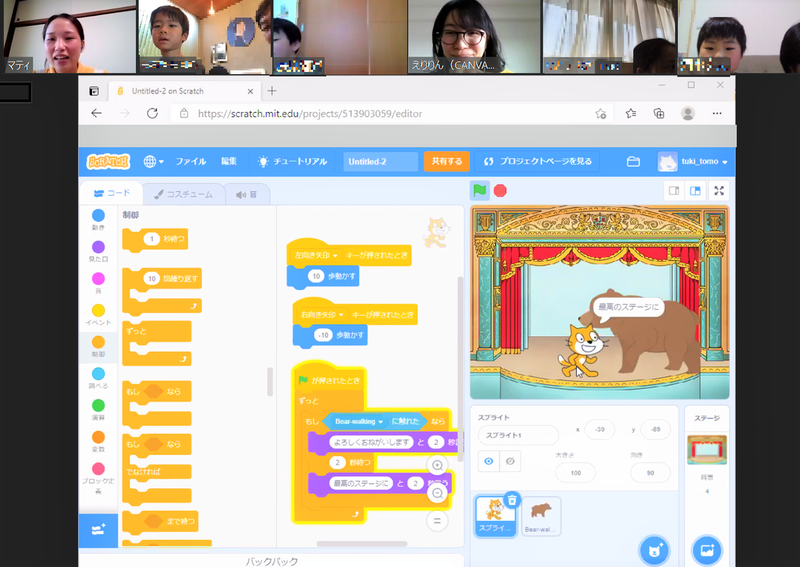Switch to small stage layout
800x567 pixels.
point(674,190)
